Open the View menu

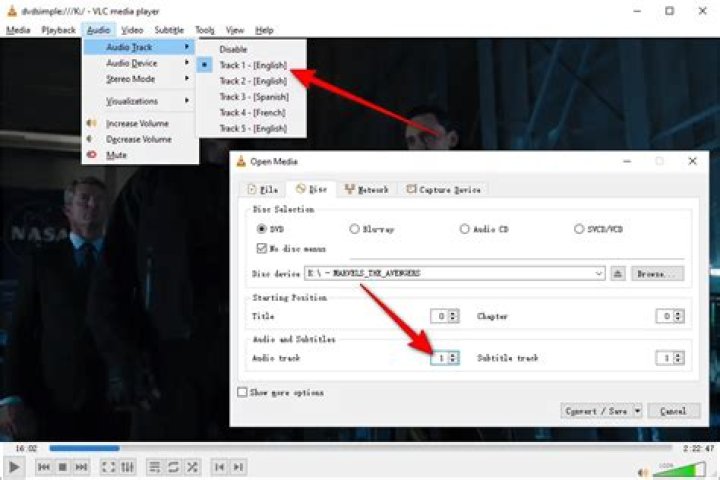(x=235, y=30)
